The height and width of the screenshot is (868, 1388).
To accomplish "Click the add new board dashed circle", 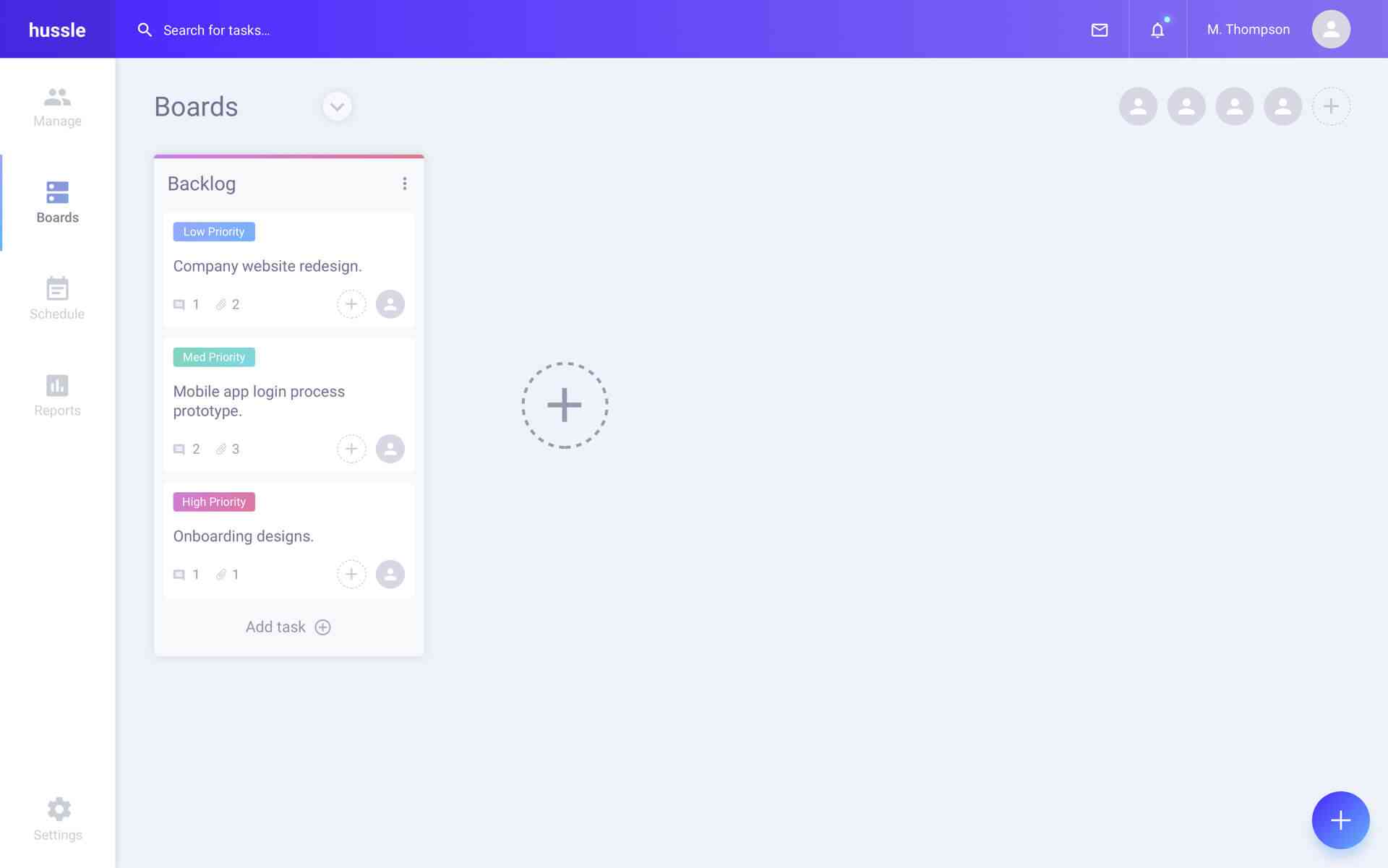I will tap(564, 405).
